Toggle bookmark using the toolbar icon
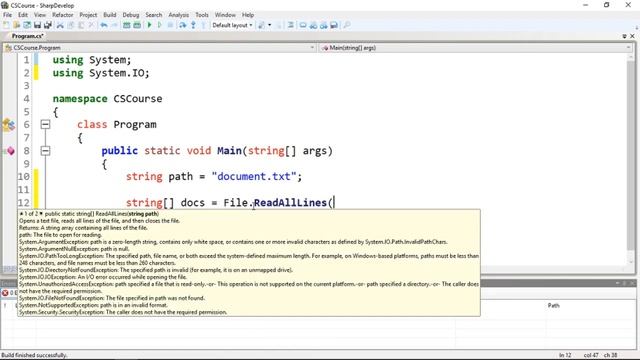The height and width of the screenshot is (360, 640). [303, 25]
